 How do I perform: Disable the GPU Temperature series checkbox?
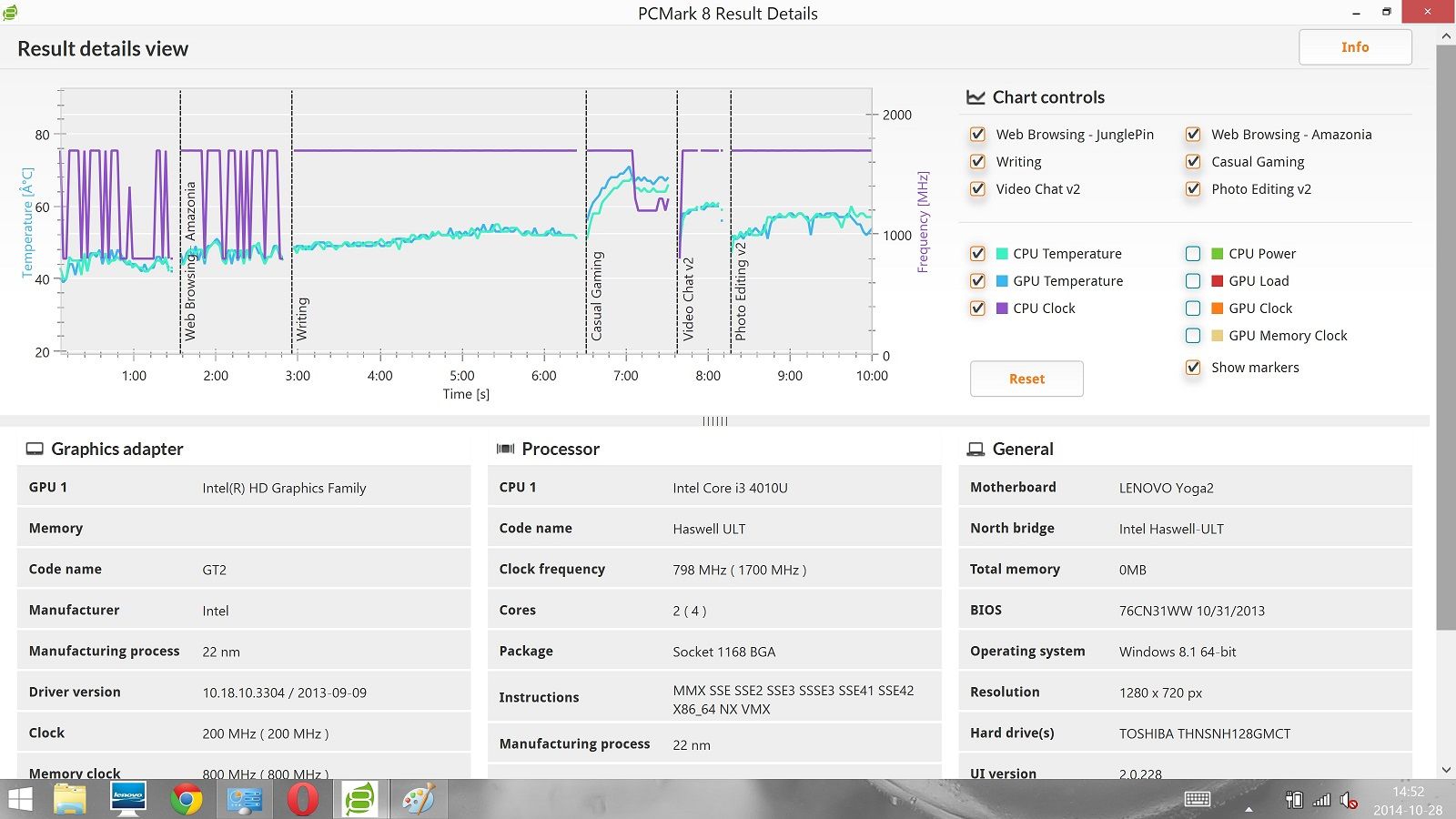coord(977,281)
